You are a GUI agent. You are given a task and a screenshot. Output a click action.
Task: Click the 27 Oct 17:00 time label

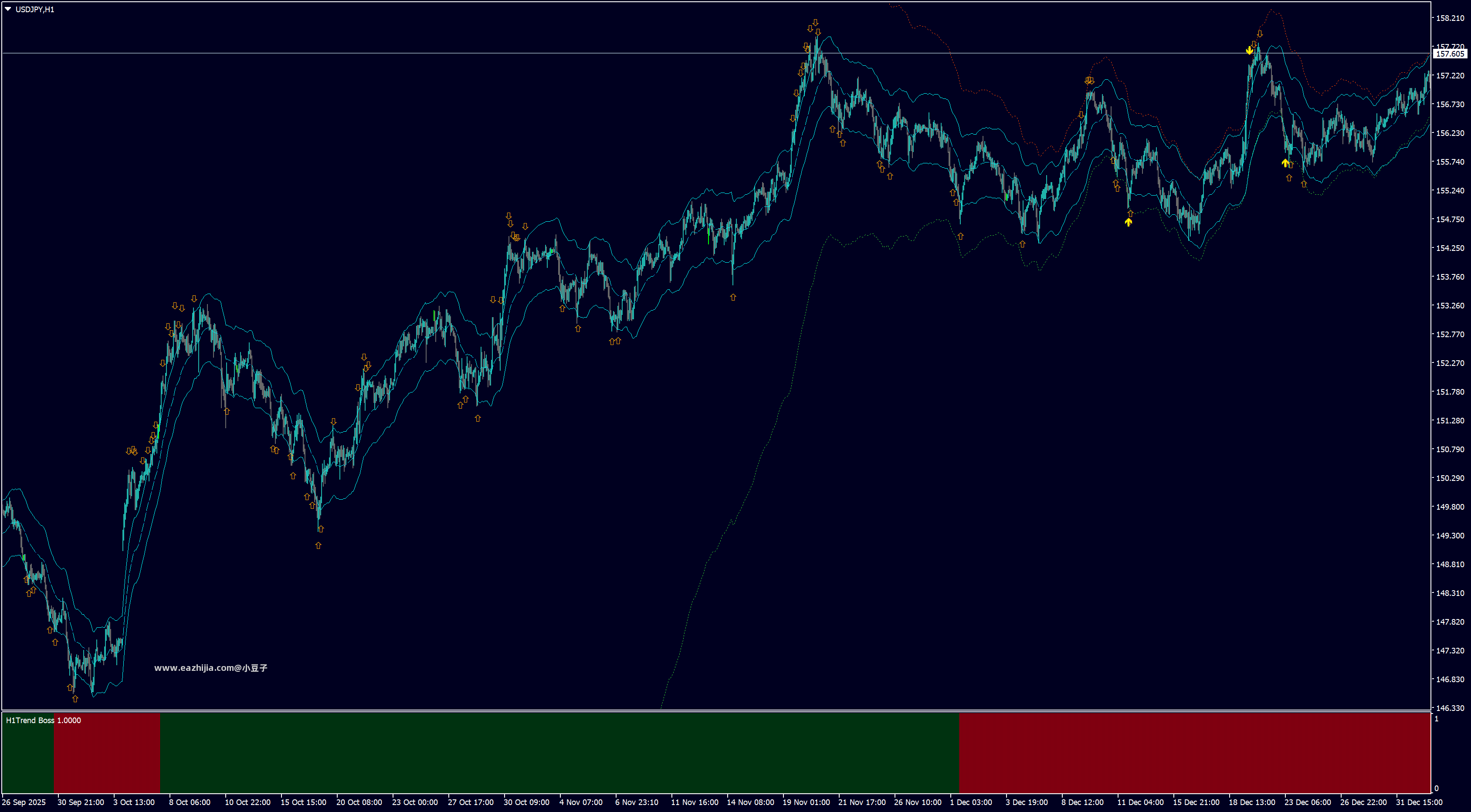tap(471, 802)
